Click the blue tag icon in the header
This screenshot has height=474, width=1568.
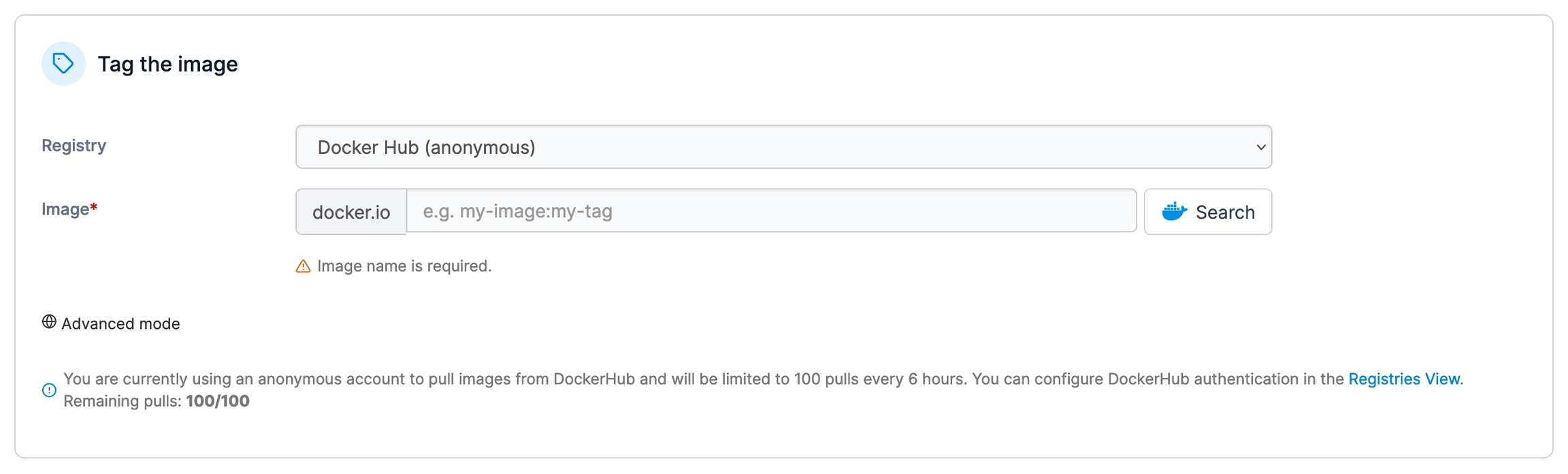coord(63,64)
